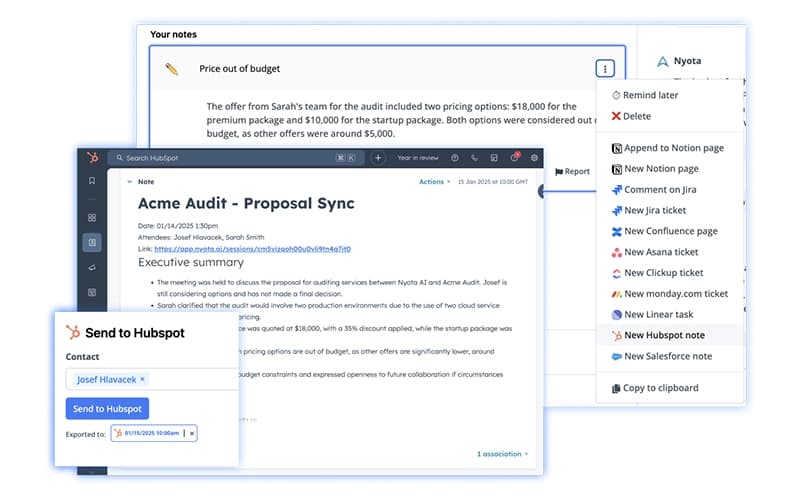
Task: Remove the exported 01/15/2025 10:00am tag
Action: point(193,432)
